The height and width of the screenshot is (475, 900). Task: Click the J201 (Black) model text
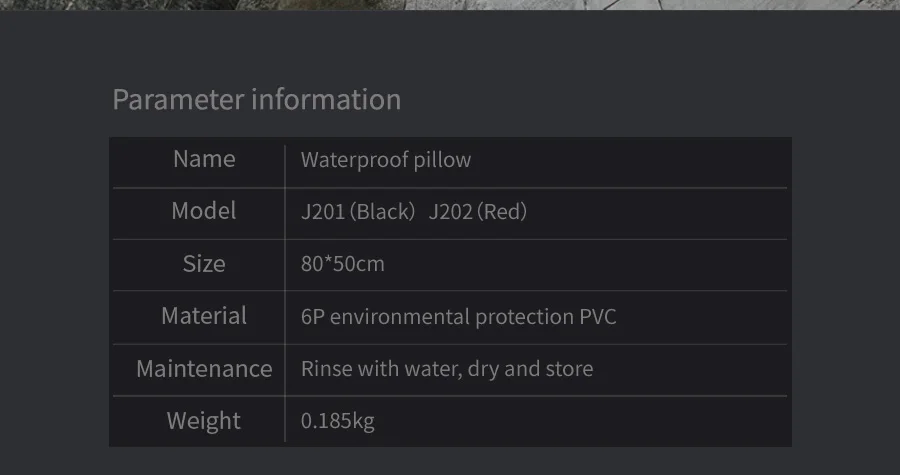tap(358, 212)
